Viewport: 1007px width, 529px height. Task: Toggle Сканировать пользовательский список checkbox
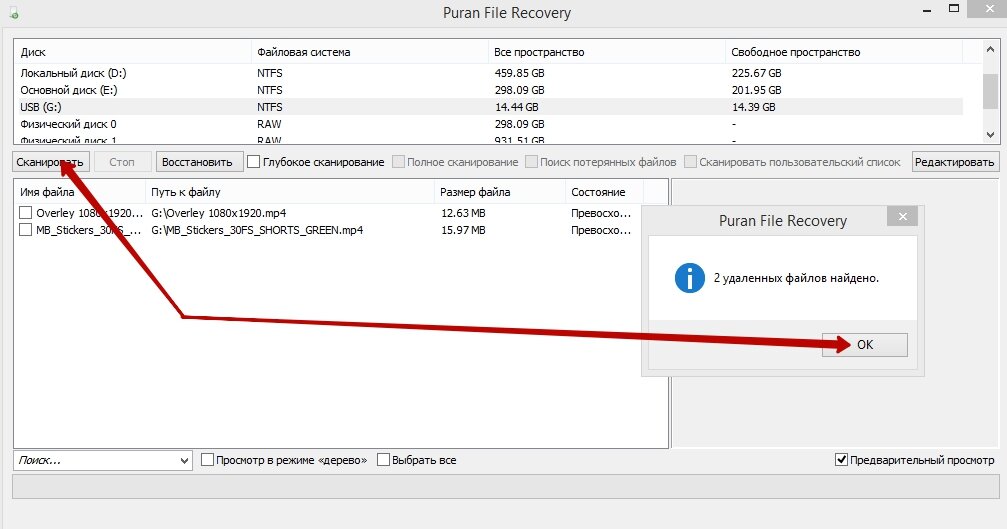[x=690, y=162]
